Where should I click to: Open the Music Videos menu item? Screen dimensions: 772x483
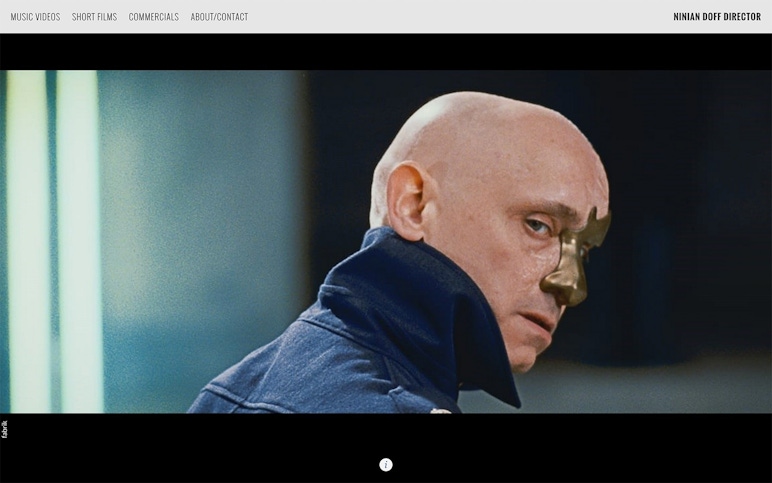35,17
